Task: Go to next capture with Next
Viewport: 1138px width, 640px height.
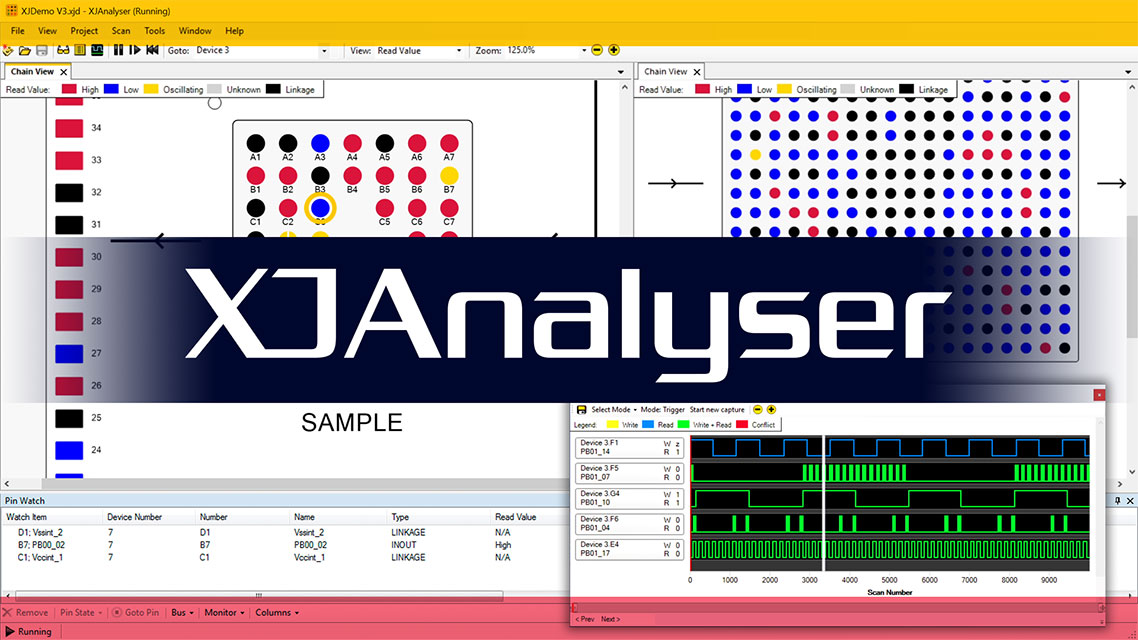Action: click(610, 619)
